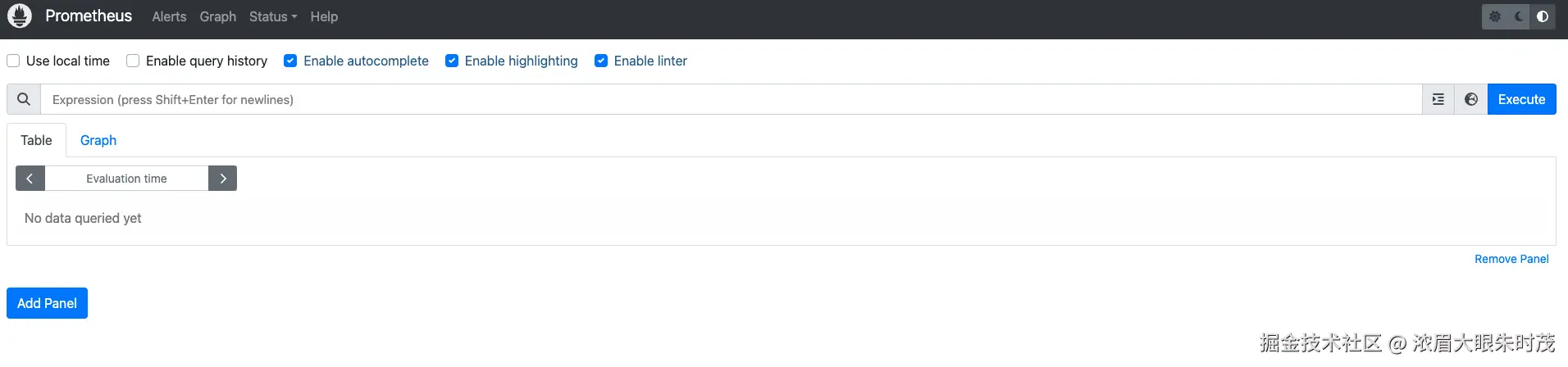Switch to dark theme moon icon
1568x367 pixels.
[1519, 16]
